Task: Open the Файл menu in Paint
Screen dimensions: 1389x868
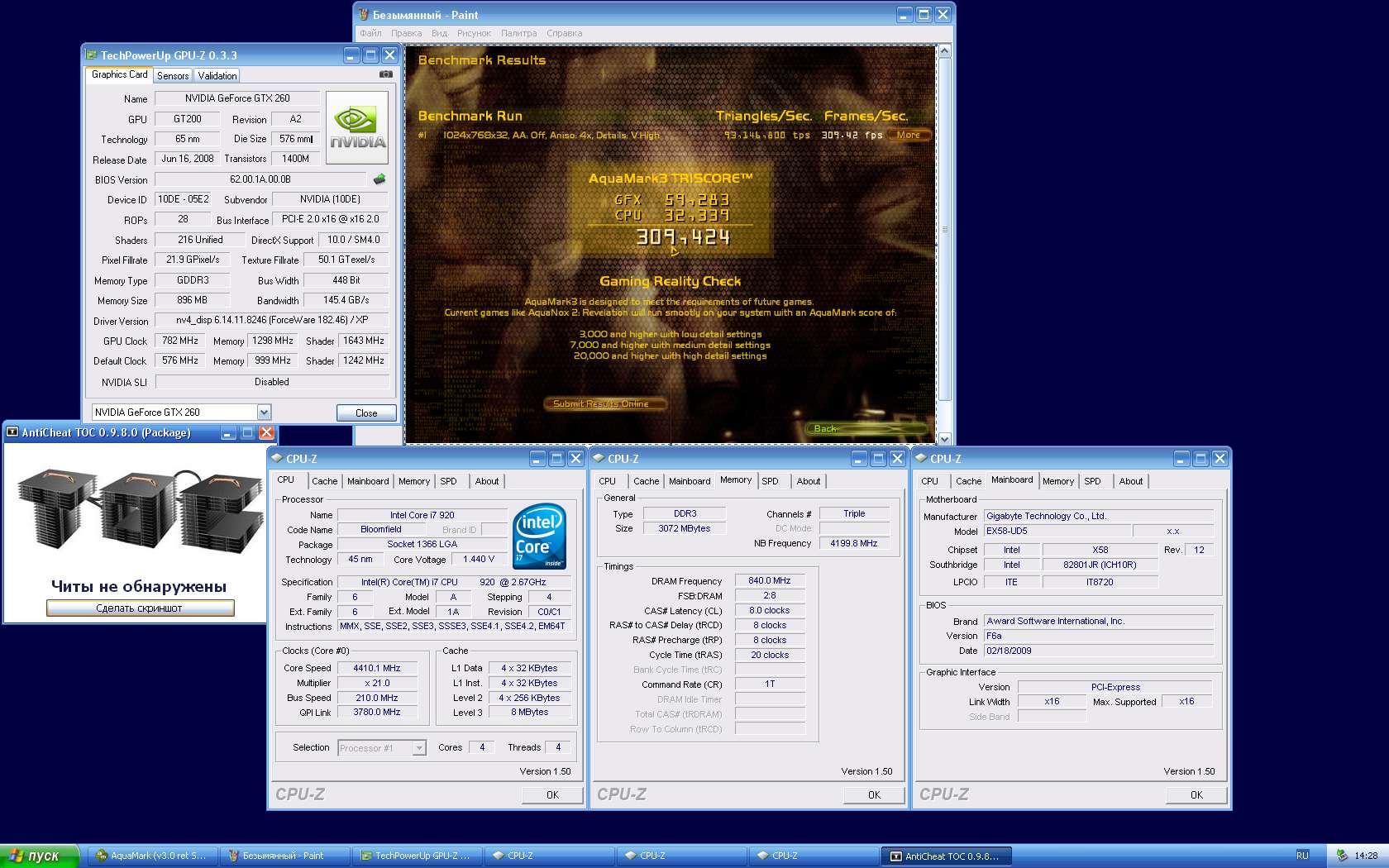Action: pyautogui.click(x=370, y=33)
